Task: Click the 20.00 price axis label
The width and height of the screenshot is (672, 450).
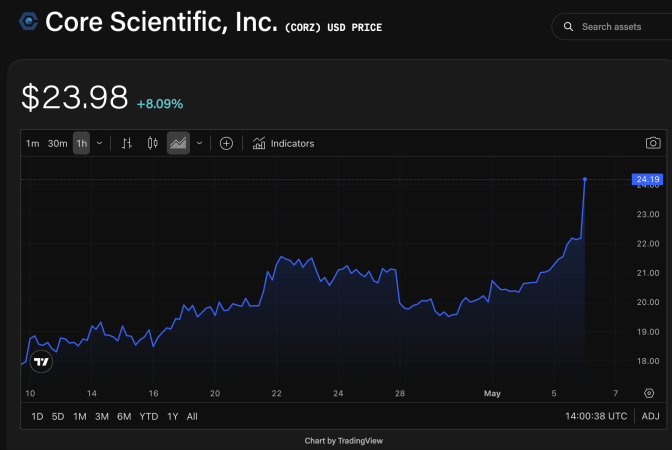Action: (648, 302)
